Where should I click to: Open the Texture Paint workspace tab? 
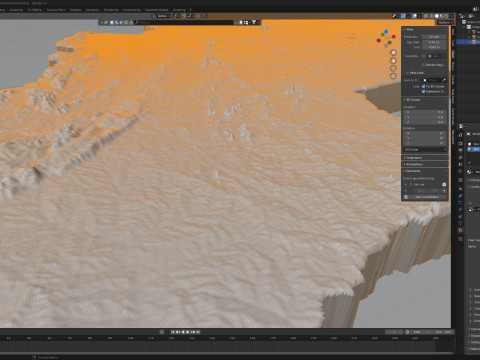coord(56,10)
